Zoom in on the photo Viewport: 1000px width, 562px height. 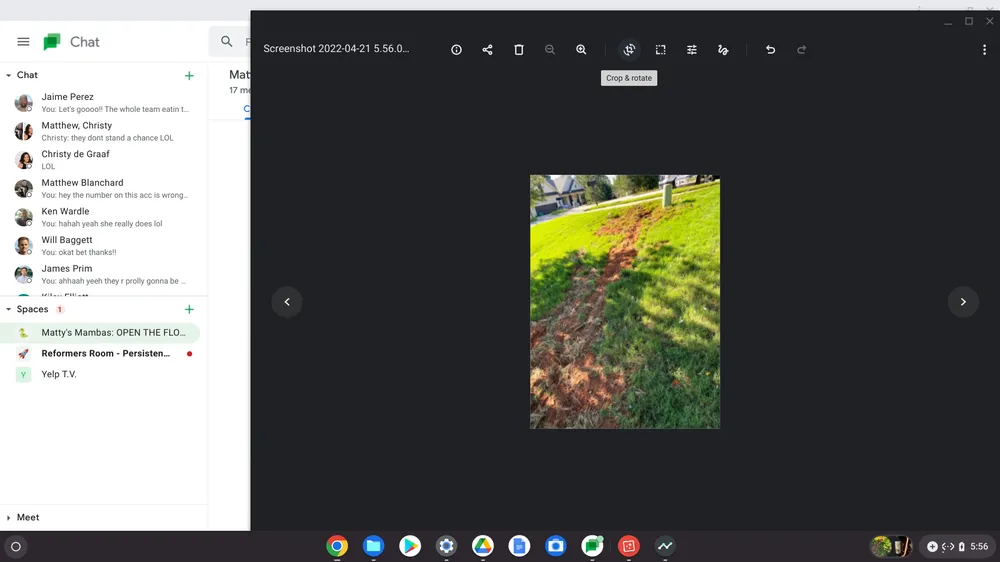(581, 50)
